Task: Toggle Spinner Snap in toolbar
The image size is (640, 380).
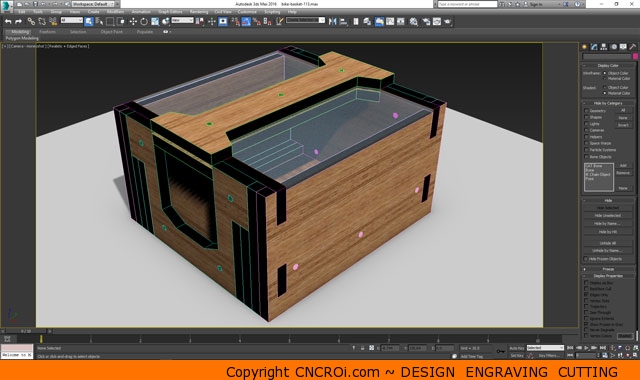Action: (267, 22)
